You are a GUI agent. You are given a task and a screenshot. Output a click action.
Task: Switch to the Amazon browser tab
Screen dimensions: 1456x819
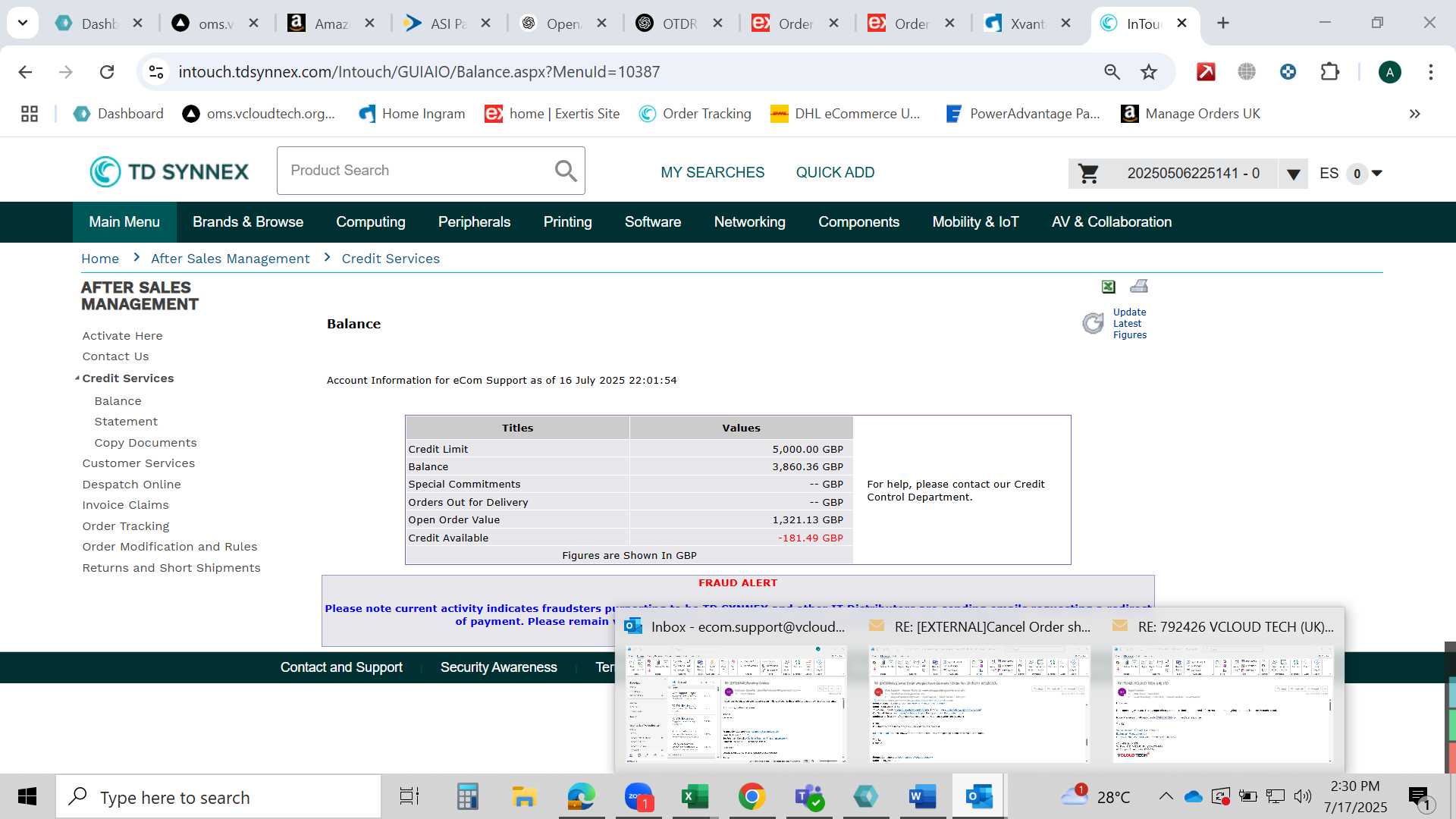point(331,24)
